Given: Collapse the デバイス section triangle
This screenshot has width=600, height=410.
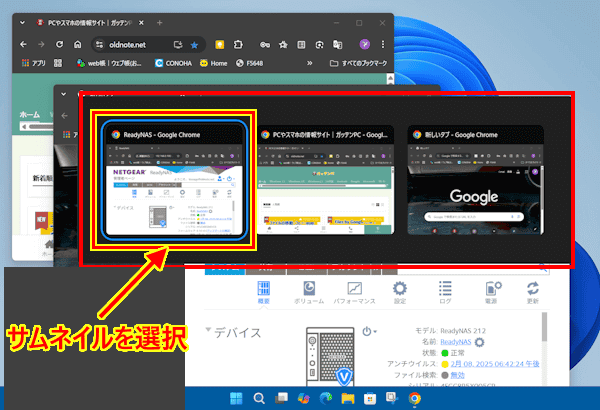Looking at the screenshot, I should [208, 330].
